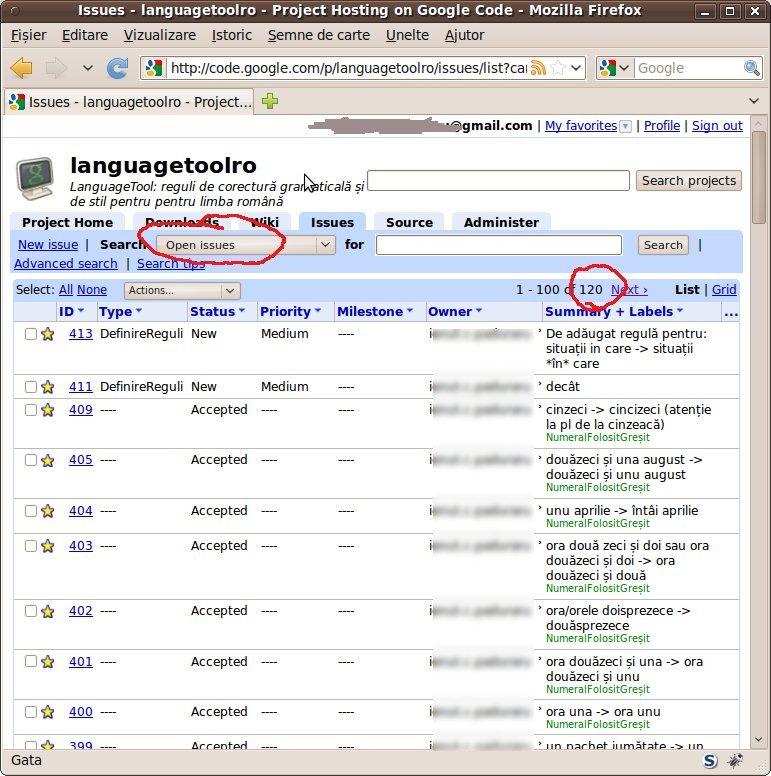Image resolution: width=771 pixels, height=776 pixels.
Task: Tick the checkbox for issue 413
Action: pos(31,334)
